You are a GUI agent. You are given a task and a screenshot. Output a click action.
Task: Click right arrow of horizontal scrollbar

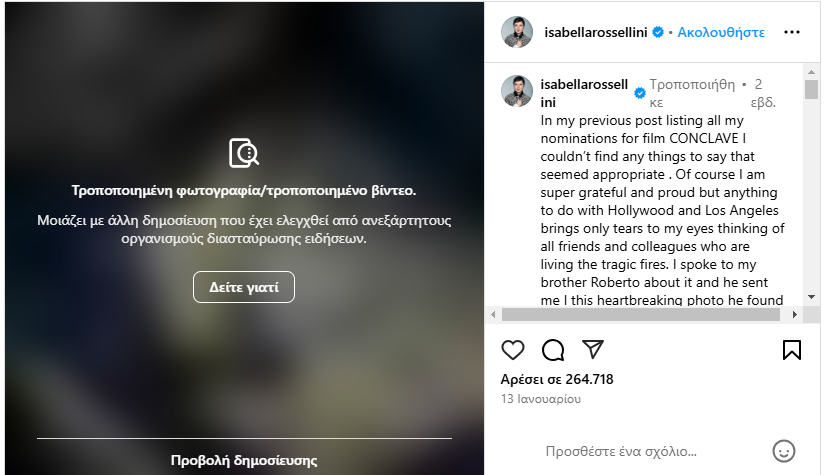(x=795, y=314)
